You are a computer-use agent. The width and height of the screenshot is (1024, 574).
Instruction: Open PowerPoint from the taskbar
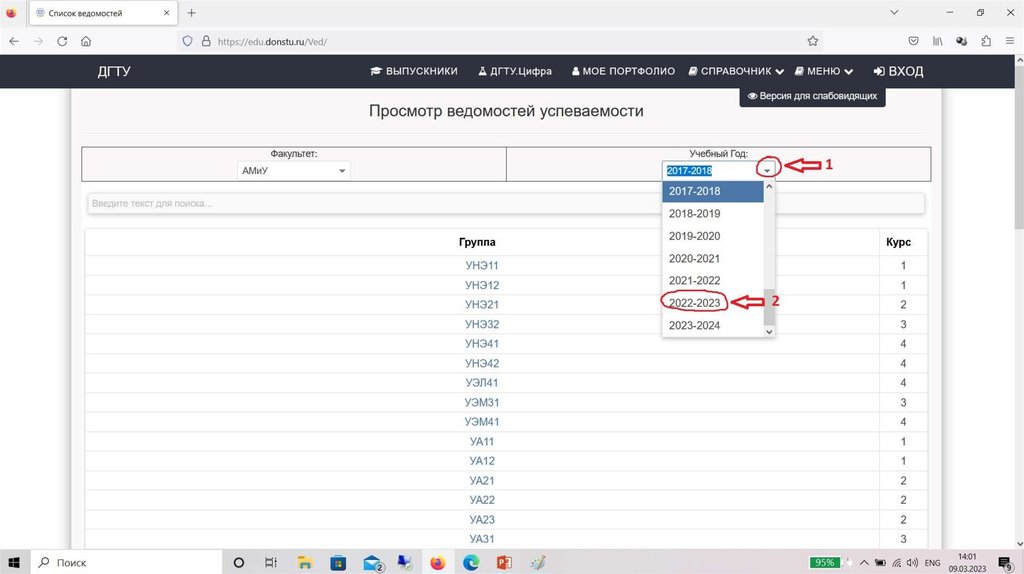tap(504, 563)
